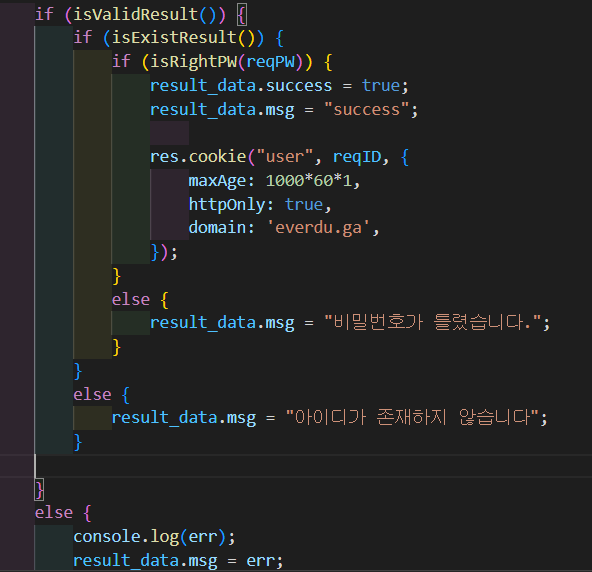The image size is (592, 572).
Task: Click the httpOnly option key
Action: (x=227, y=205)
